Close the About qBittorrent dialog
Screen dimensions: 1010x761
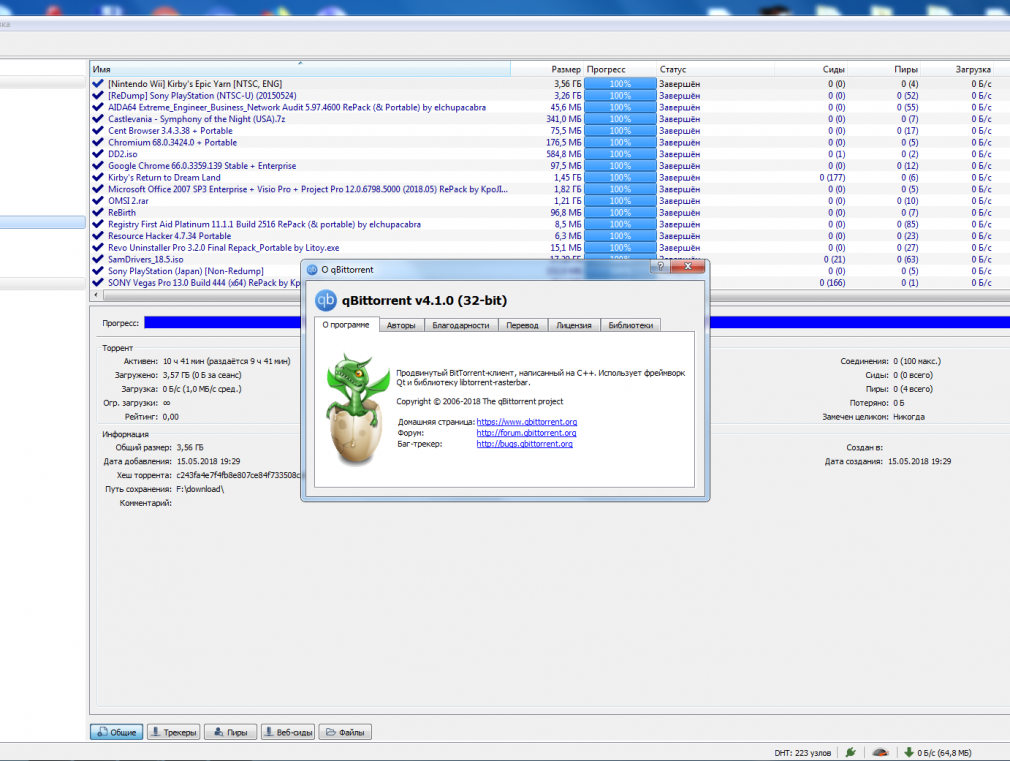[688, 266]
